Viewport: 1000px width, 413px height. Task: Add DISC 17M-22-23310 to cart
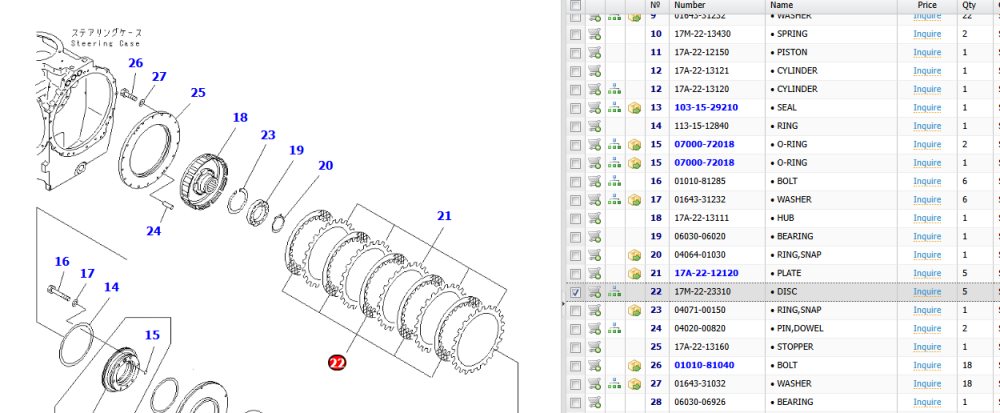594,292
